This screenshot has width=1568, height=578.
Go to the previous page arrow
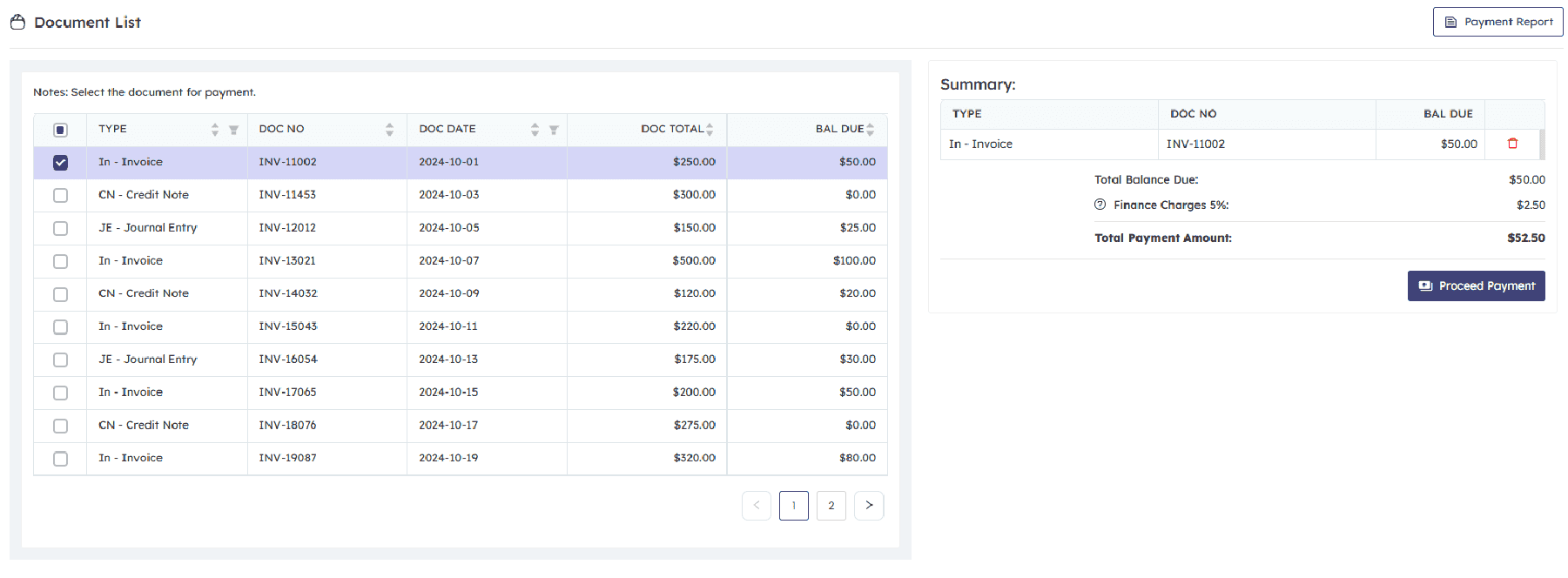(757, 506)
